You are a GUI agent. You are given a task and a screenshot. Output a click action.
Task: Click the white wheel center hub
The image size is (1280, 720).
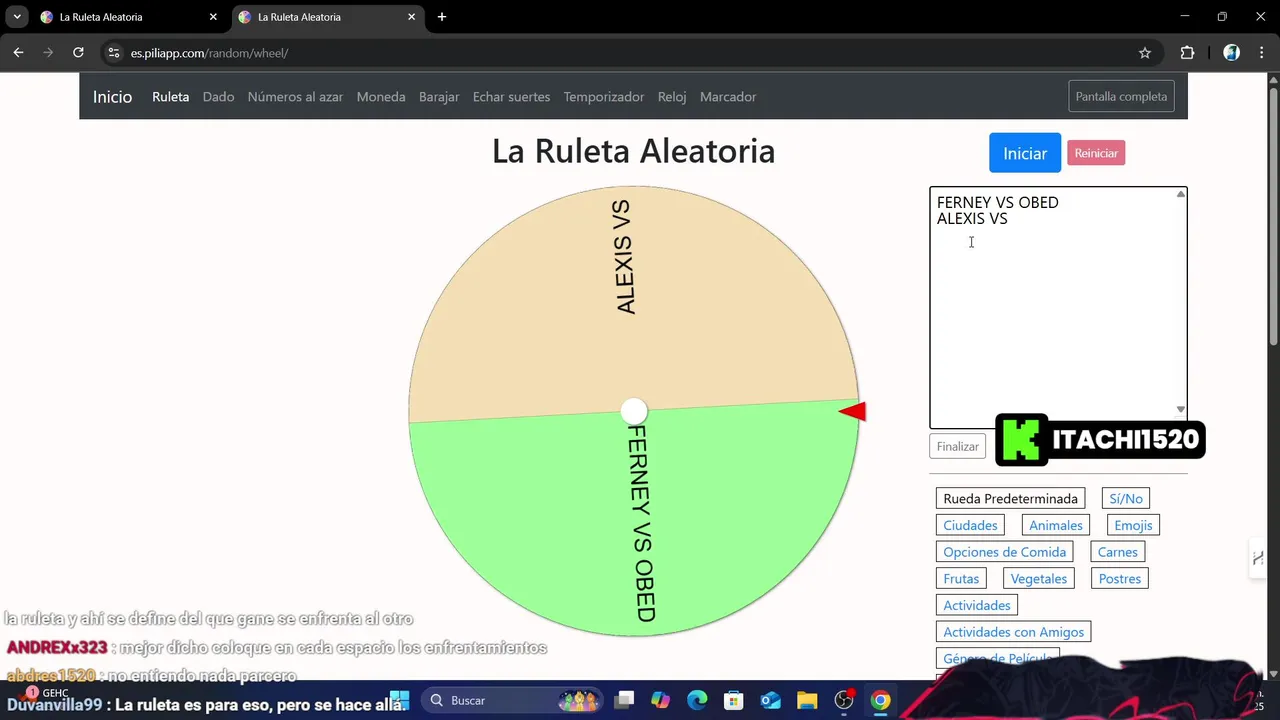[634, 411]
